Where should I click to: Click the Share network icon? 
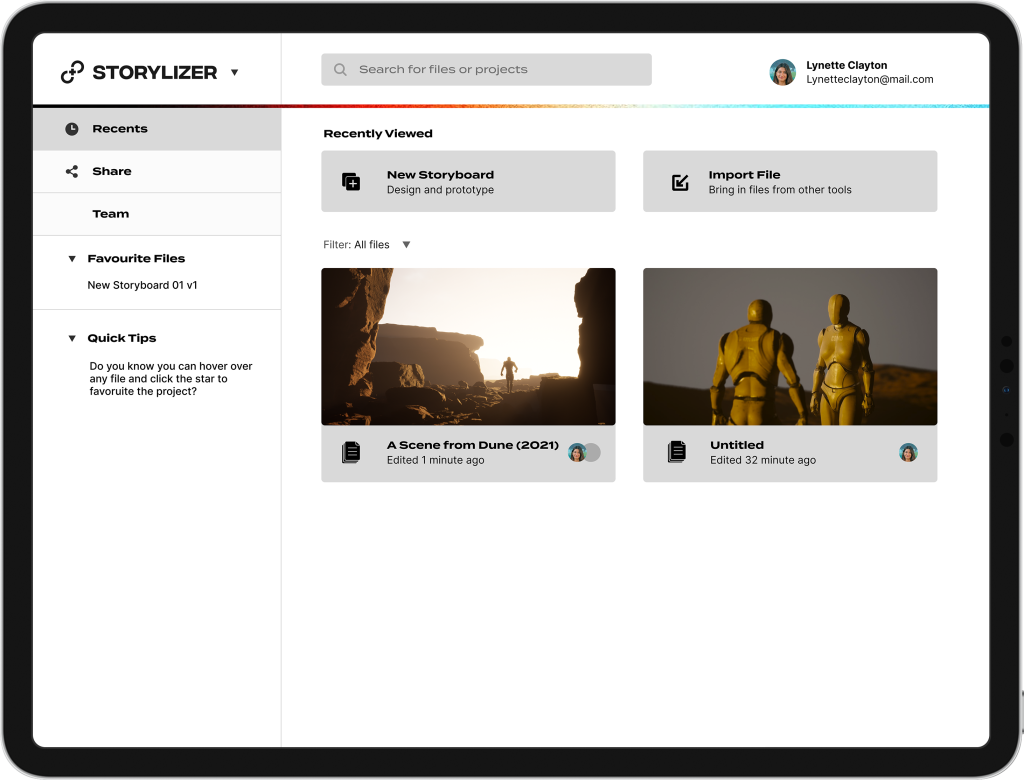click(x=72, y=171)
